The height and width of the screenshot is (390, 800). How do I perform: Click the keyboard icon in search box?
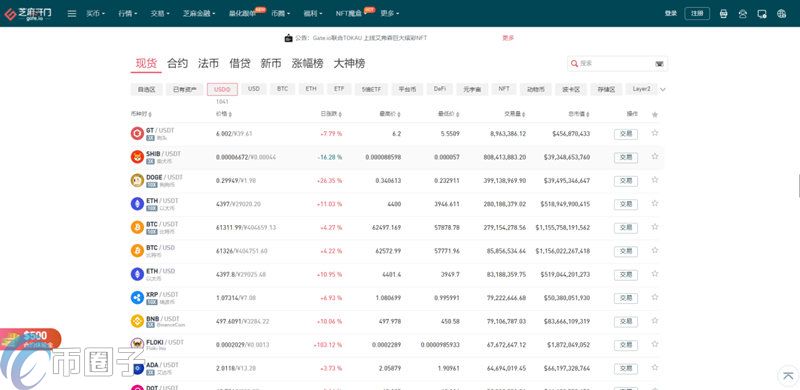(x=659, y=64)
